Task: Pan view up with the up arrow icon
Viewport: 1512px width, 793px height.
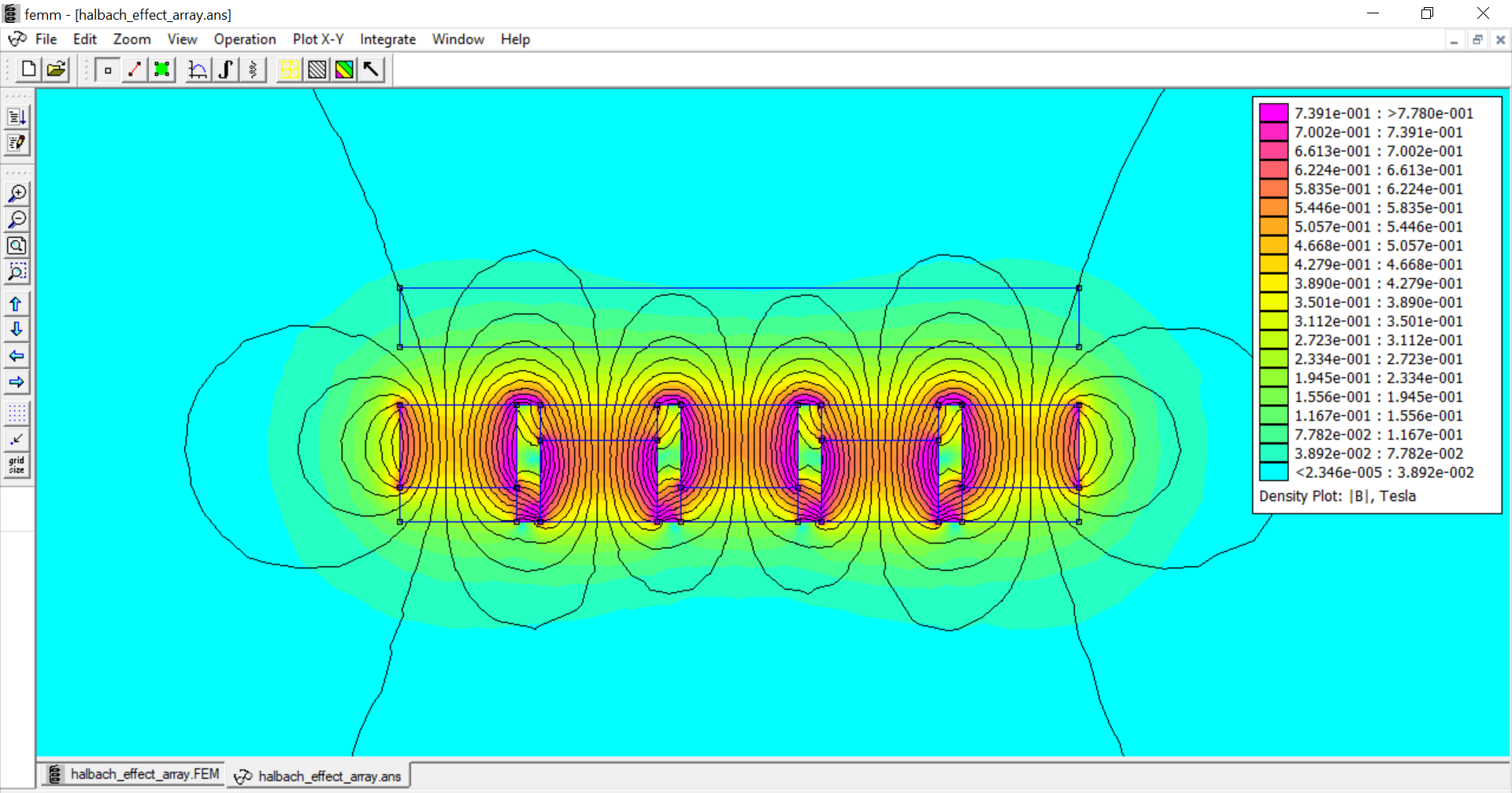Action: (17, 303)
